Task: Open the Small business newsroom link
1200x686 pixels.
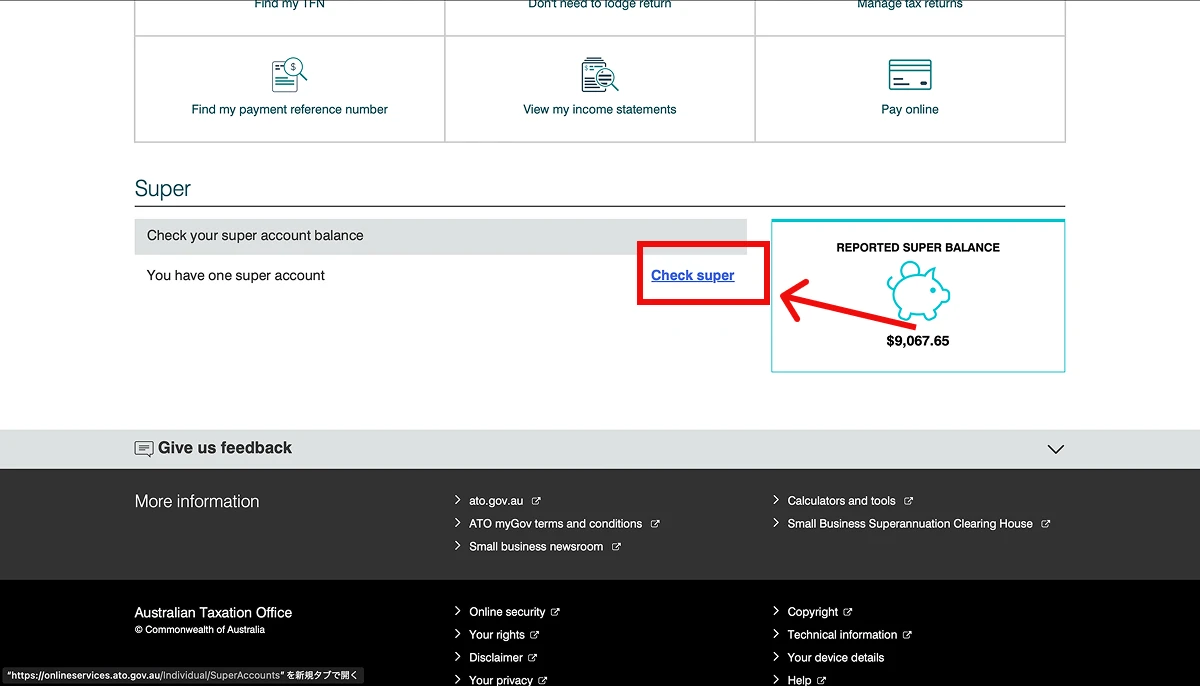Action: click(x=536, y=547)
